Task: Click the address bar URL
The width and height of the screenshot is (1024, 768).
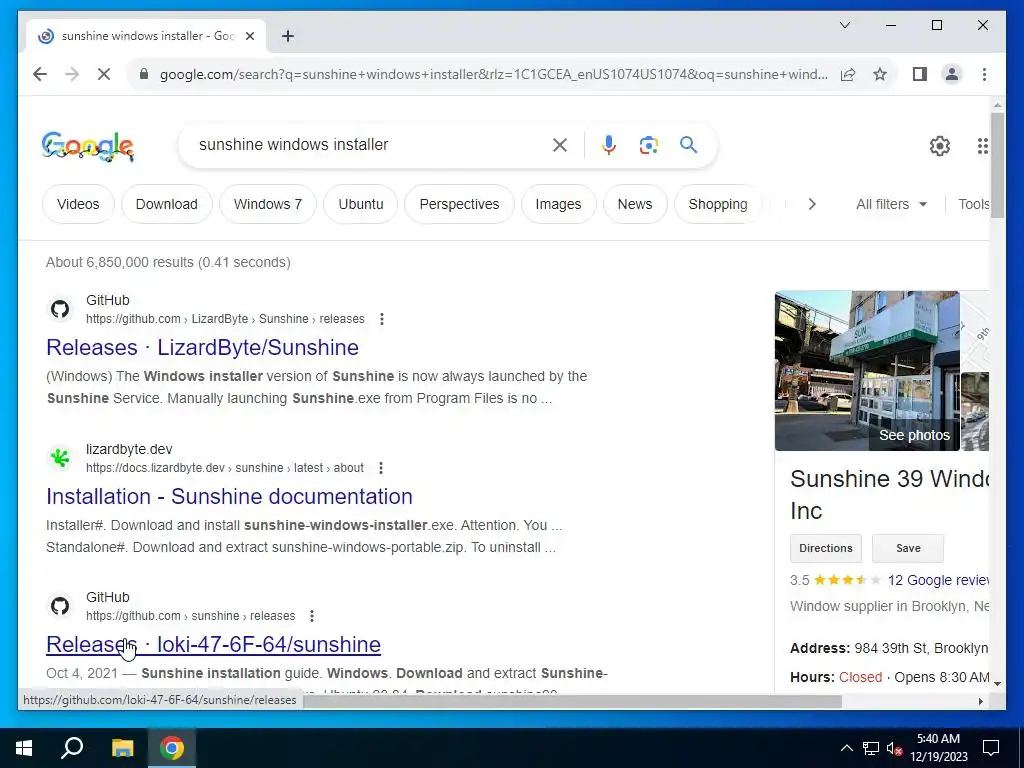Action: (493, 74)
